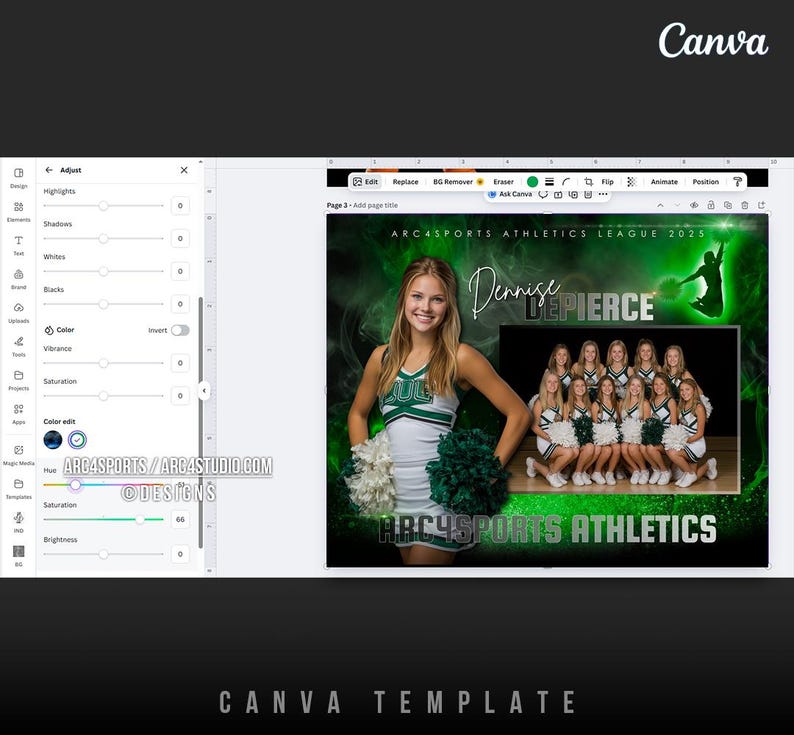794x735 pixels.
Task: Open the border style lines icon
Action: pyautogui.click(x=549, y=182)
